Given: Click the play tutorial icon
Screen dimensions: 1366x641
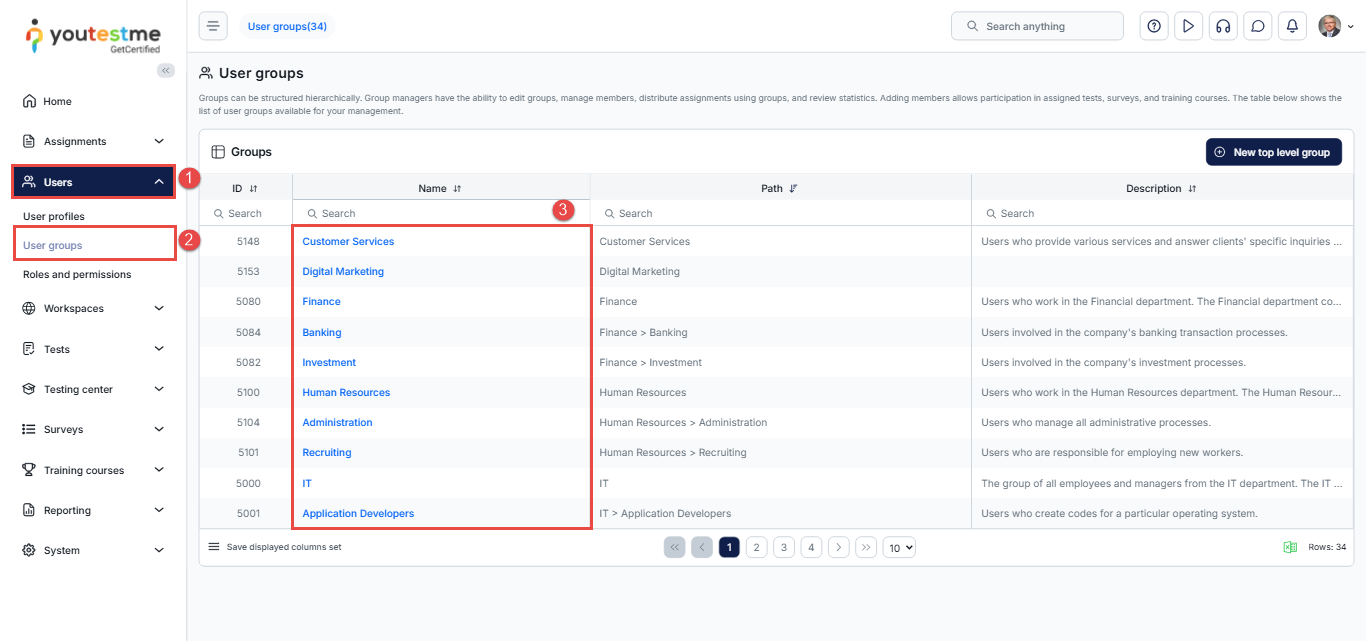Looking at the screenshot, I should click(x=1188, y=26).
